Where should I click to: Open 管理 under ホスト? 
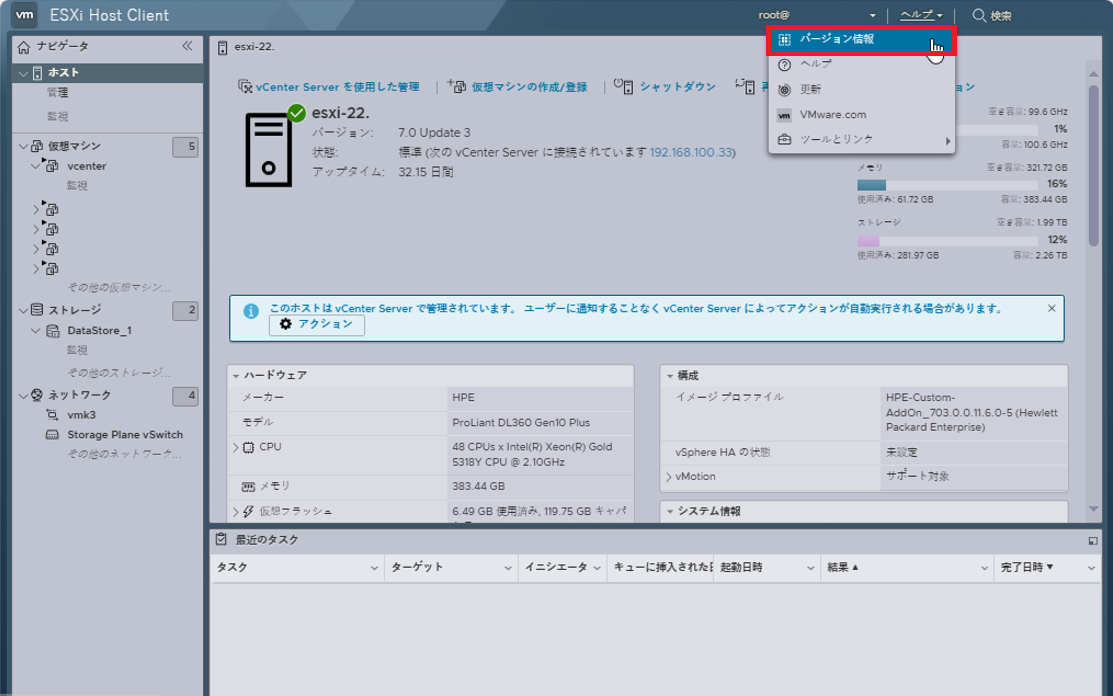57,93
